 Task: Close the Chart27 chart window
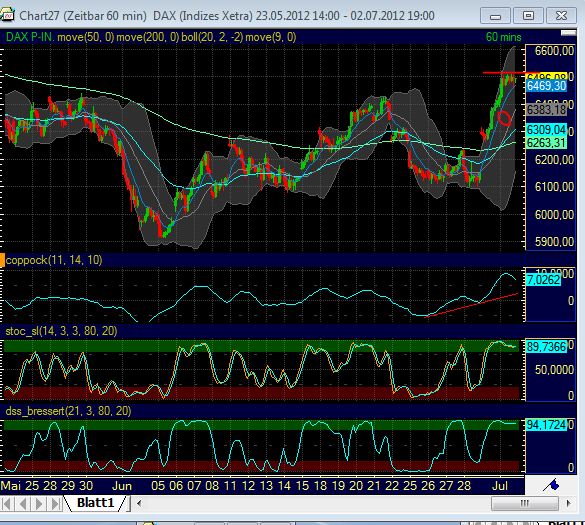click(561, 16)
